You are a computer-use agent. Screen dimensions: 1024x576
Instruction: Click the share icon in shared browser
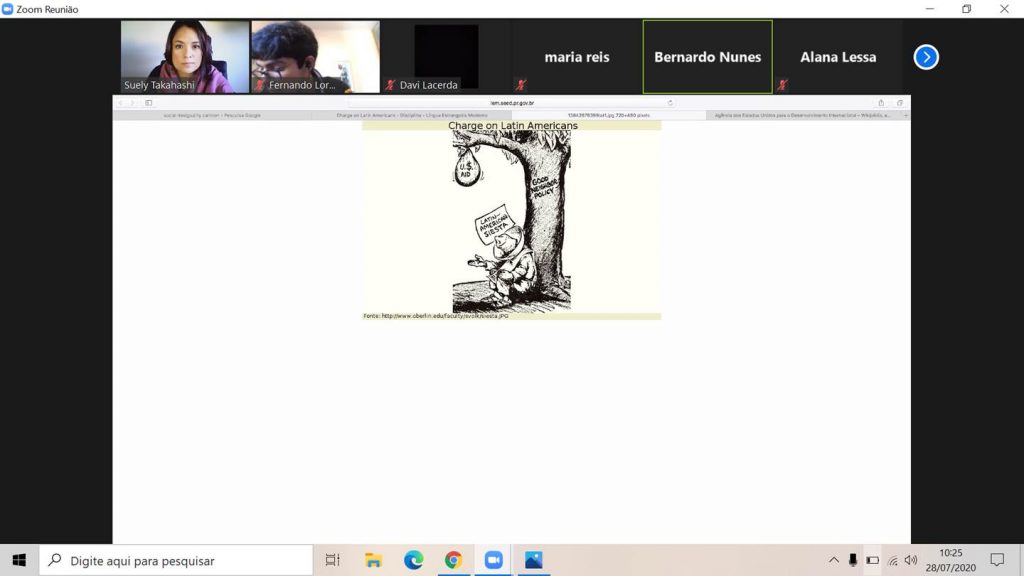[x=881, y=103]
